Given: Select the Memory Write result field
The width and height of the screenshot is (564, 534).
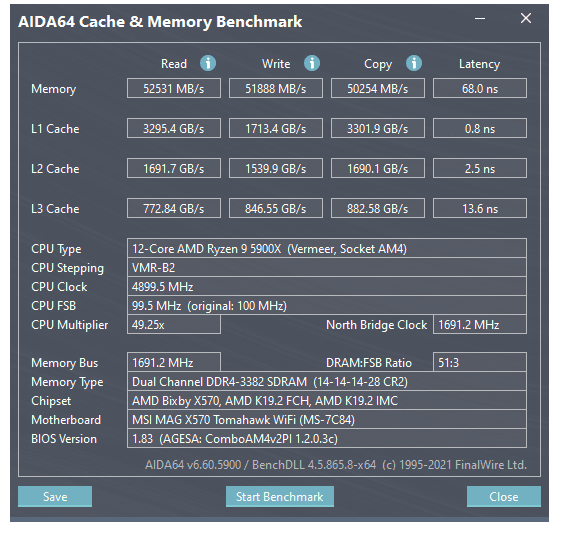Looking at the screenshot, I should (x=276, y=88).
